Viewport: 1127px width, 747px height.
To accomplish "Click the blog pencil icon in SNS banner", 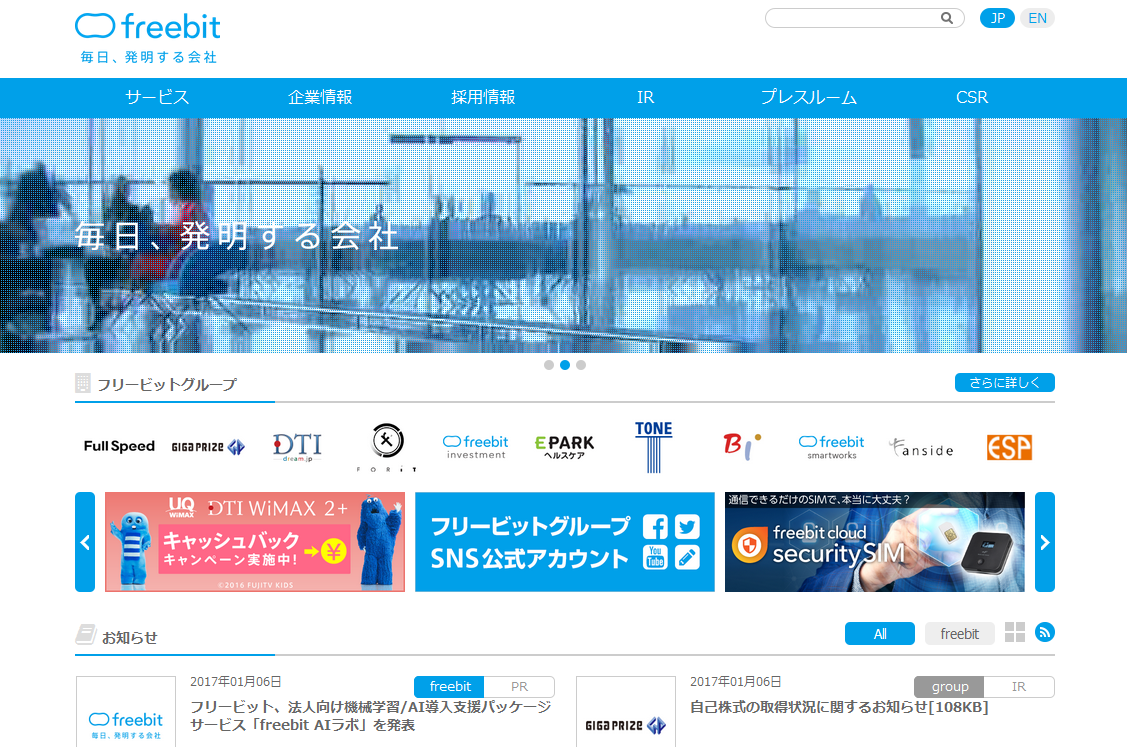I will point(687,557).
